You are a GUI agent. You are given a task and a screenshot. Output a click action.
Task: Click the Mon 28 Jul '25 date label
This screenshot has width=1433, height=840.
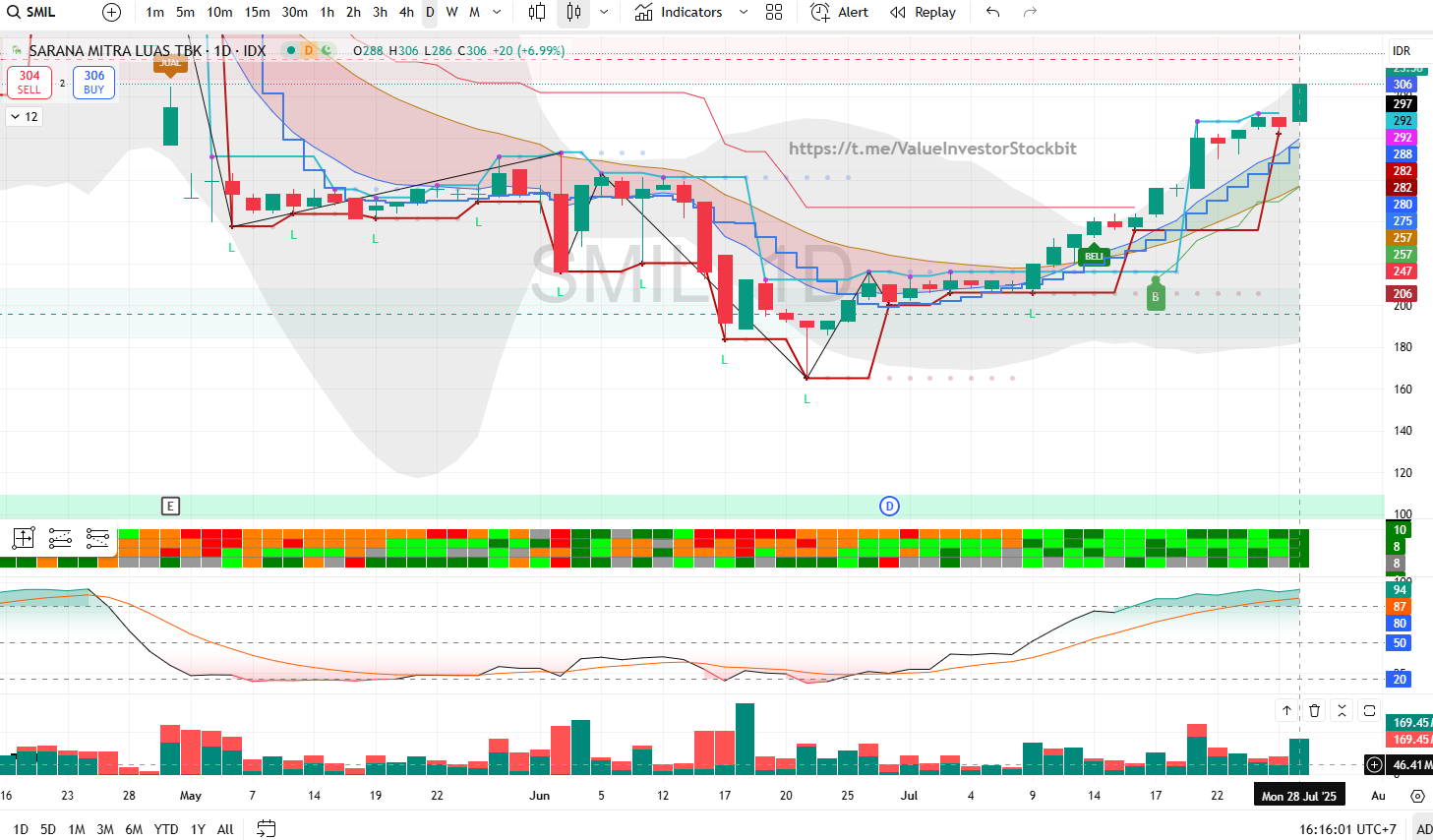tap(1299, 796)
